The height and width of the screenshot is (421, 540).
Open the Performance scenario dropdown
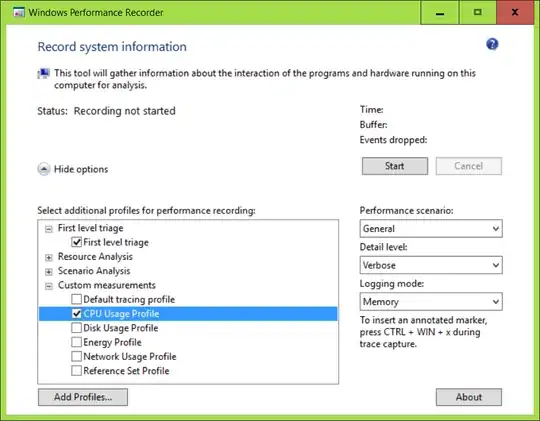(x=431, y=228)
